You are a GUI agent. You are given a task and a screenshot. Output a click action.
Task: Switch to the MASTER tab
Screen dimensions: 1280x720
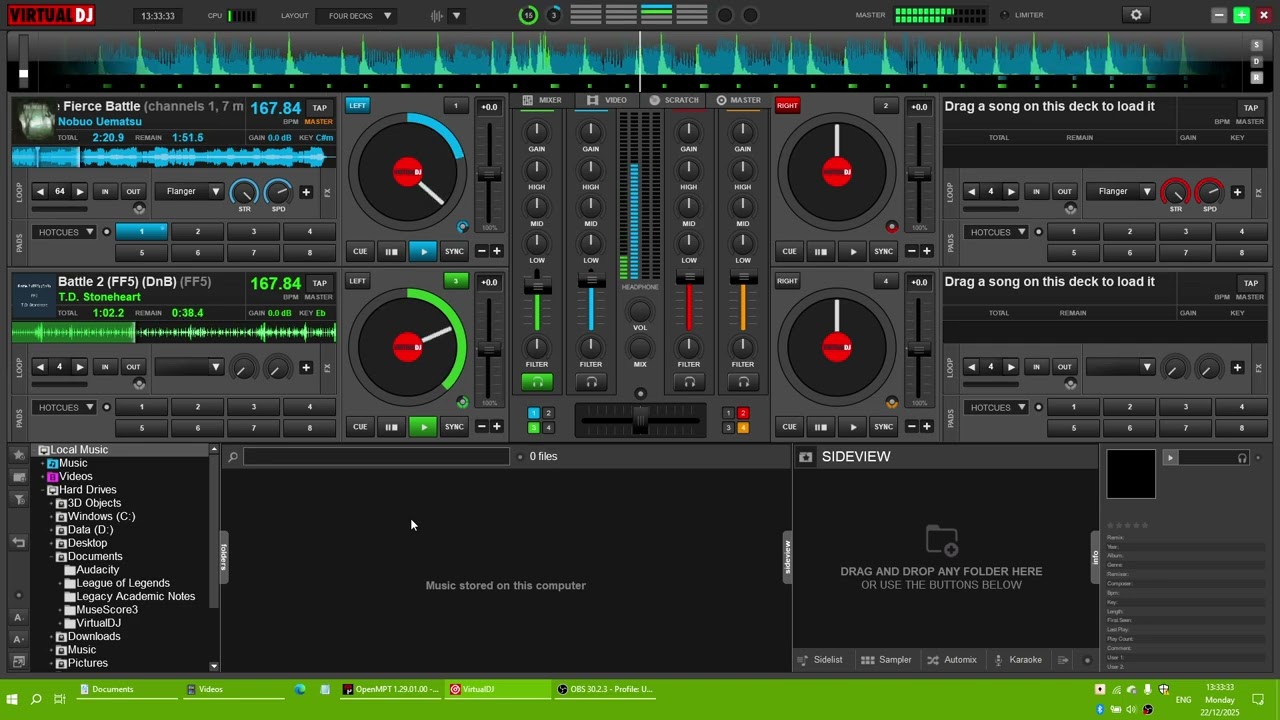coord(739,100)
